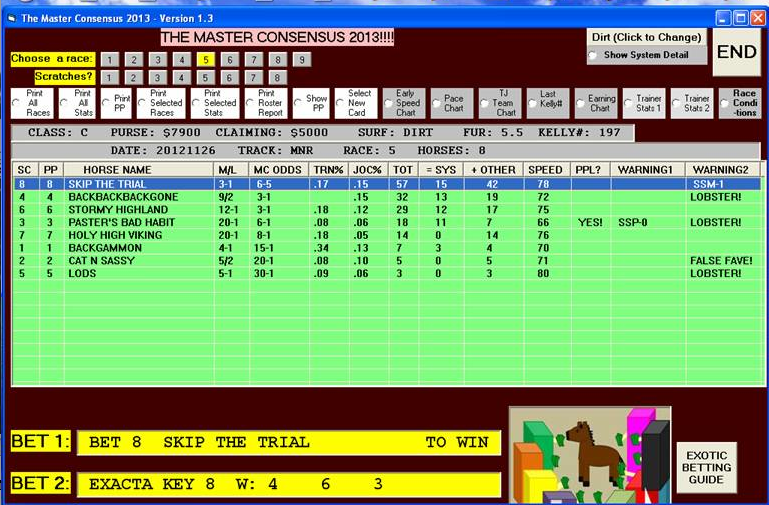Choose race number 7
Image resolution: width=769 pixels, height=505 pixels.
click(253, 60)
